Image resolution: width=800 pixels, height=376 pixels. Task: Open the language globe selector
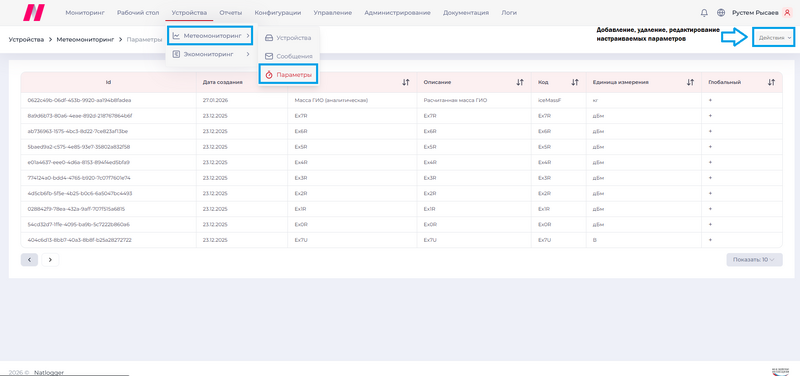click(720, 13)
